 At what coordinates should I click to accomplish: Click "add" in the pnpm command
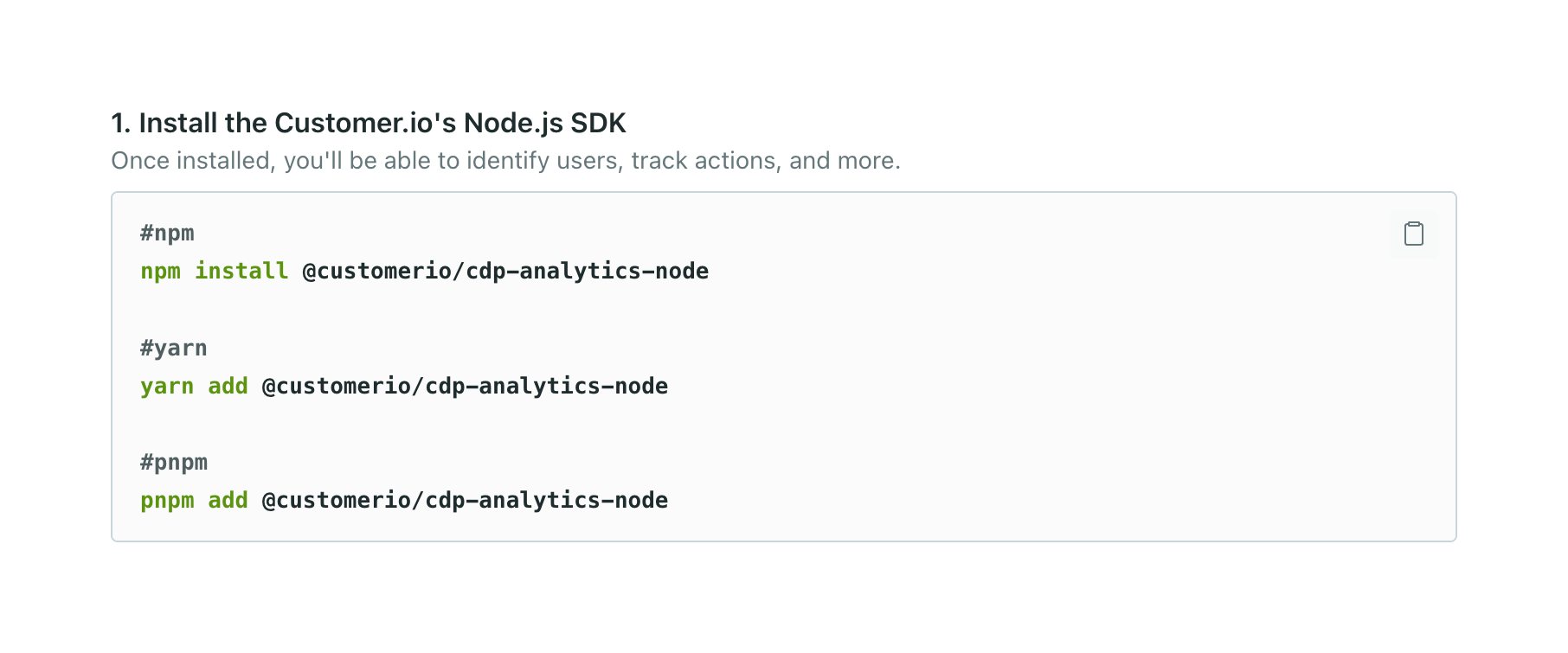point(228,501)
